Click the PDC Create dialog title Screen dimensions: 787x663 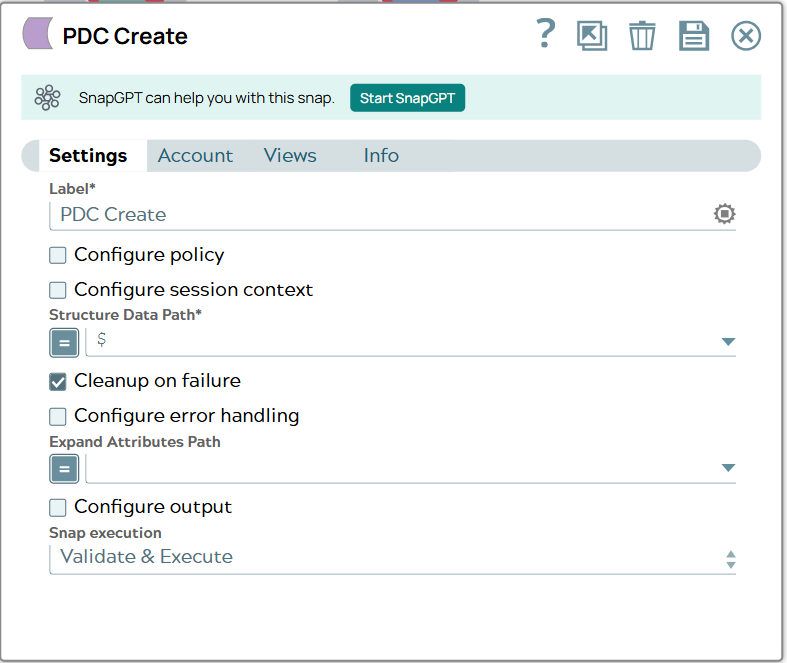(x=125, y=36)
